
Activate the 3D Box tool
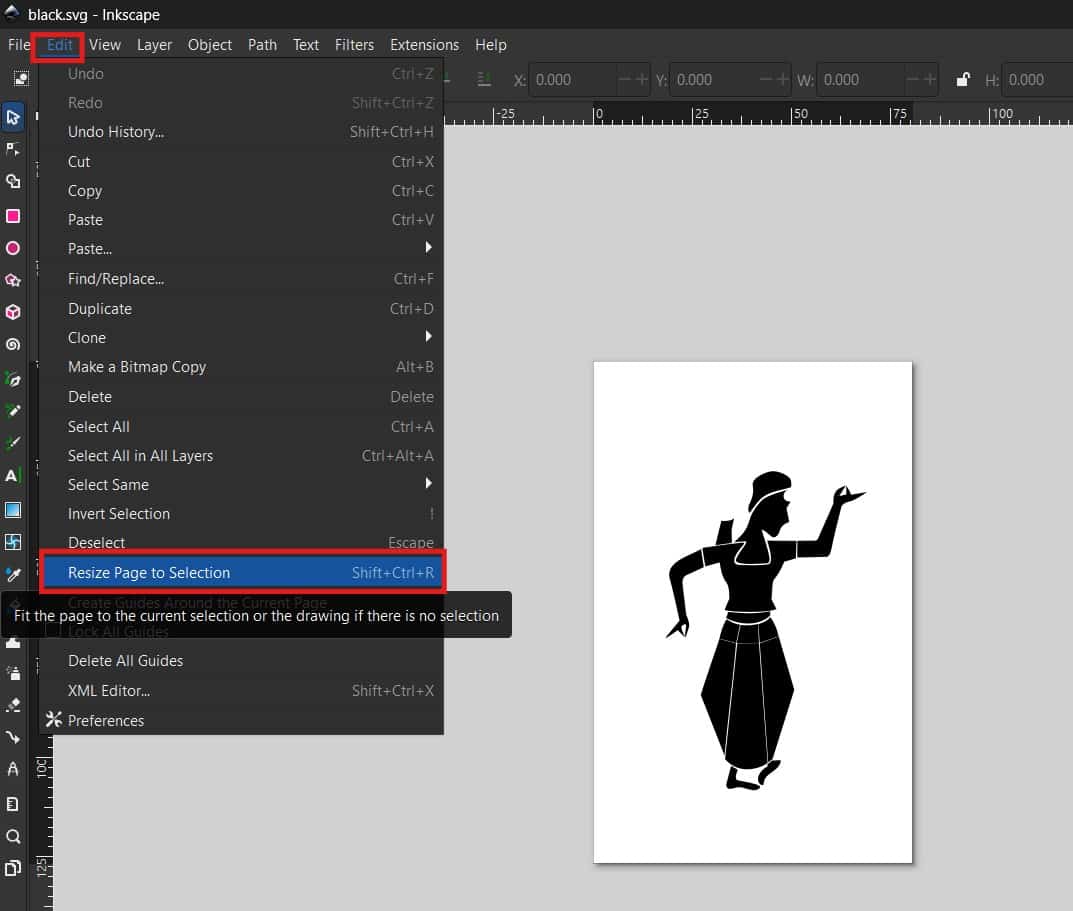13,312
